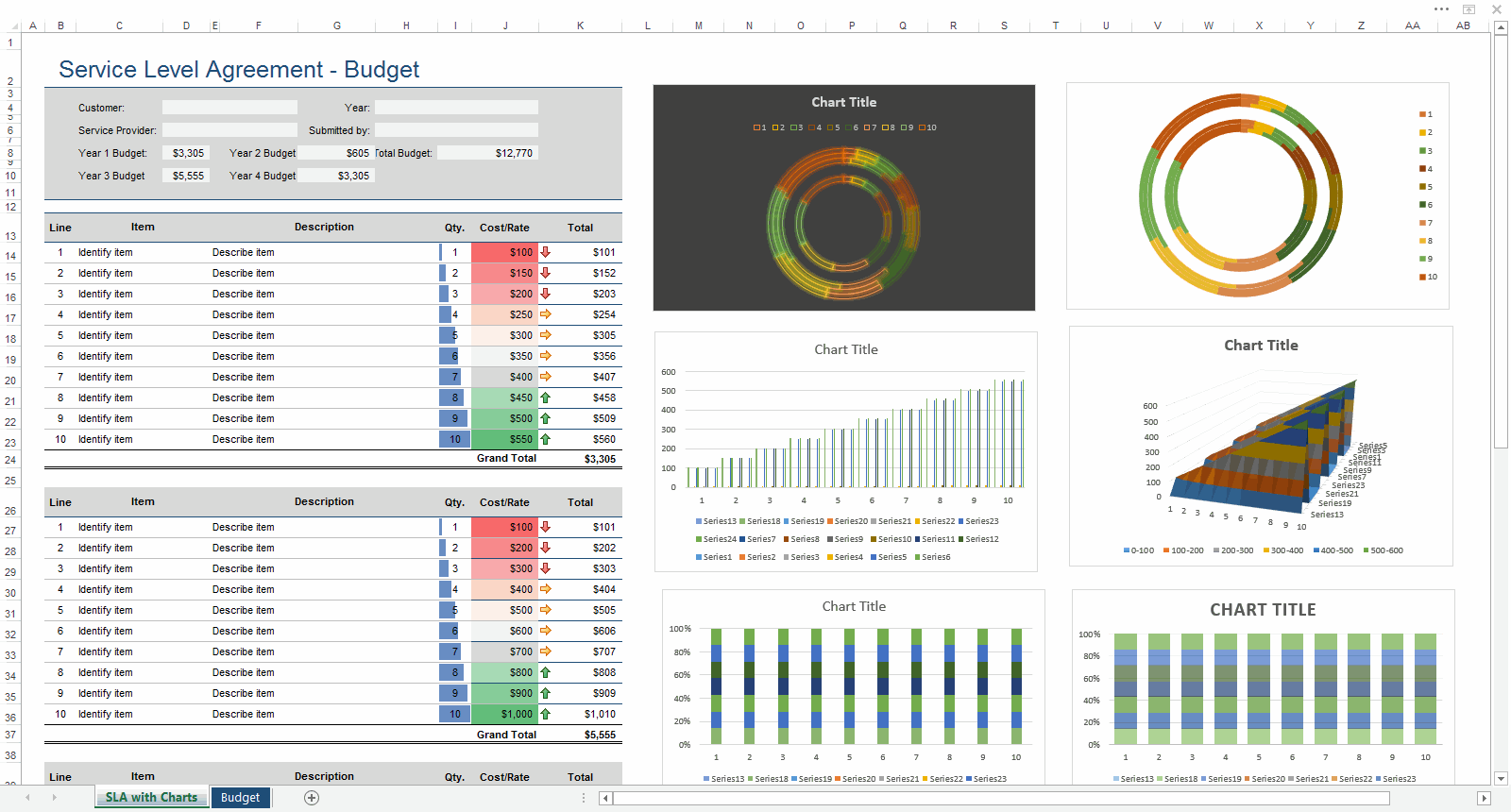Select column K header
This screenshot has width=1511, height=812.
580,25
